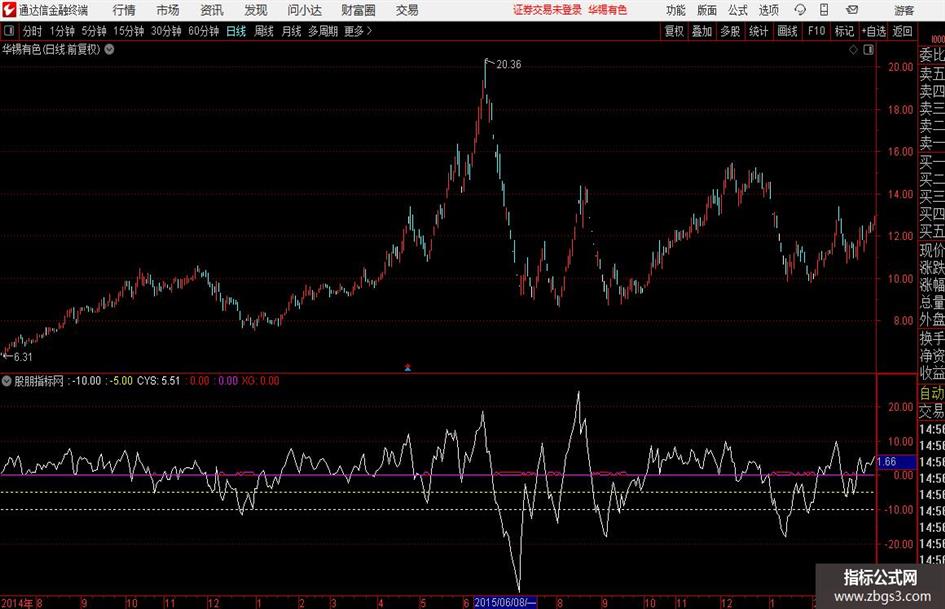The image size is (945, 609).
Task: Click the 2015/06/08 date marker on timeline
Action: click(505, 602)
